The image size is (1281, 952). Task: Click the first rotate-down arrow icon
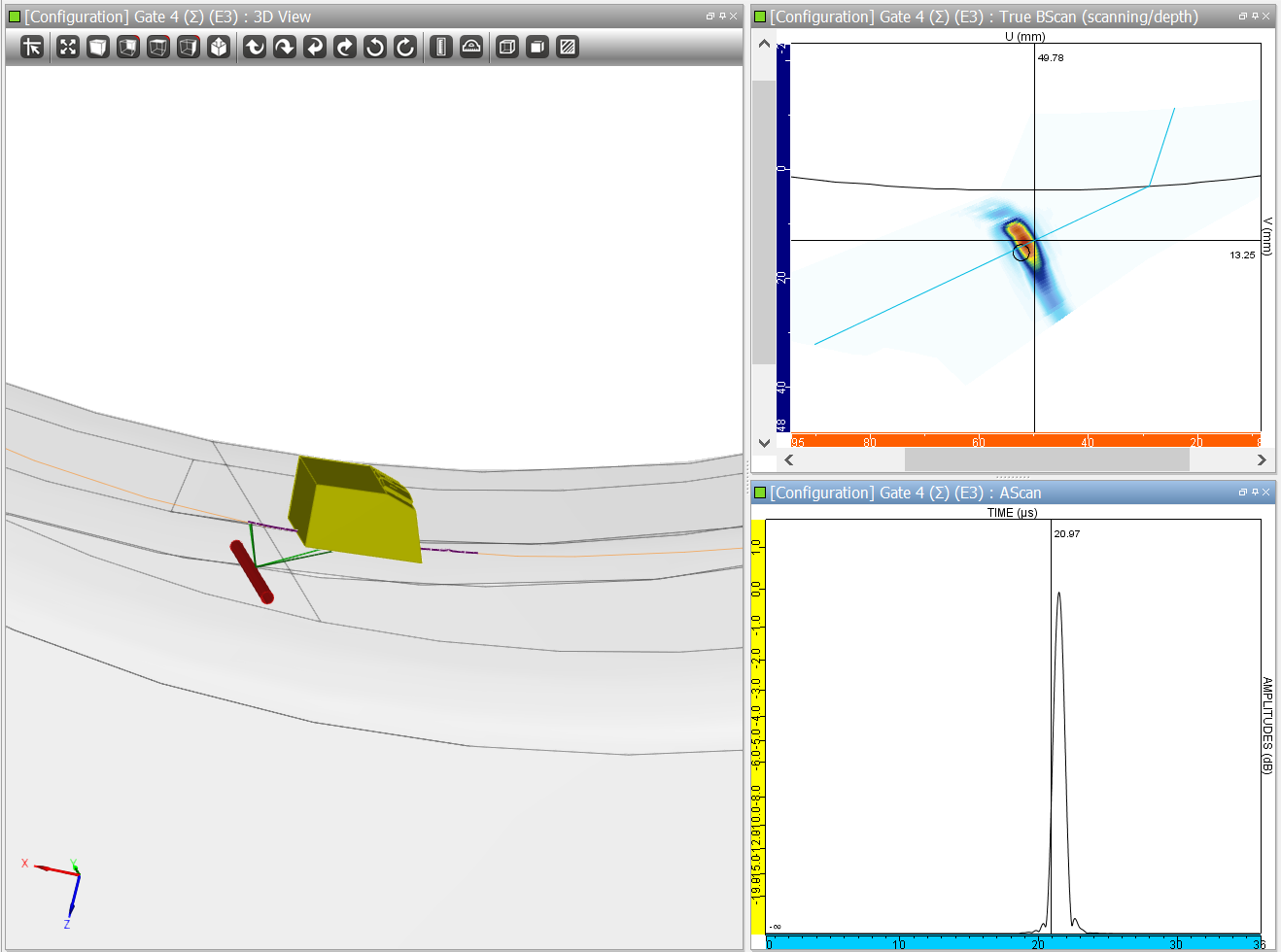[x=255, y=47]
